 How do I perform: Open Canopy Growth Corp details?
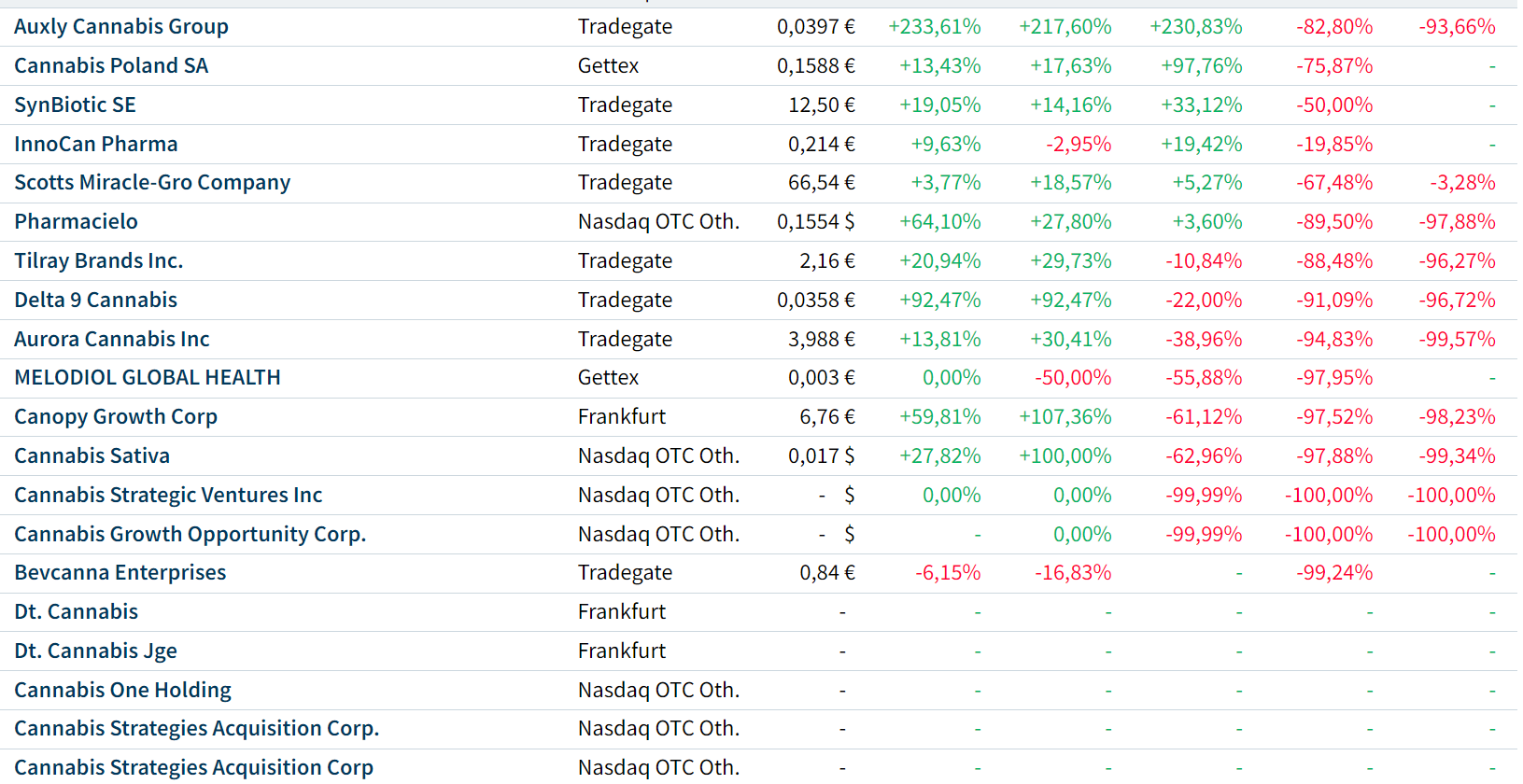(116, 417)
